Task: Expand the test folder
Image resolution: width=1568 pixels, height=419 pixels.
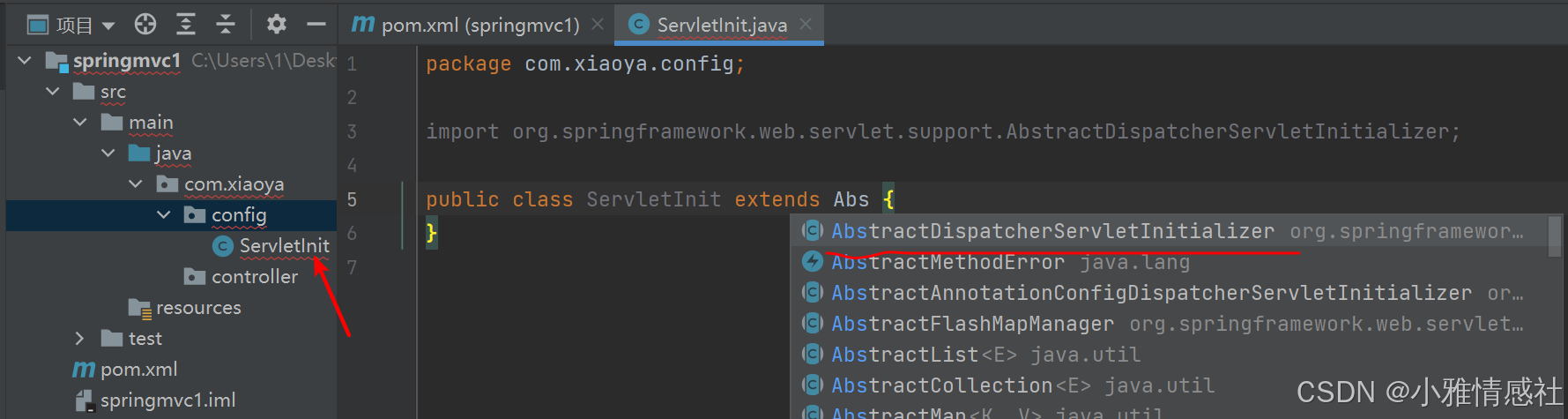Action: (79, 339)
